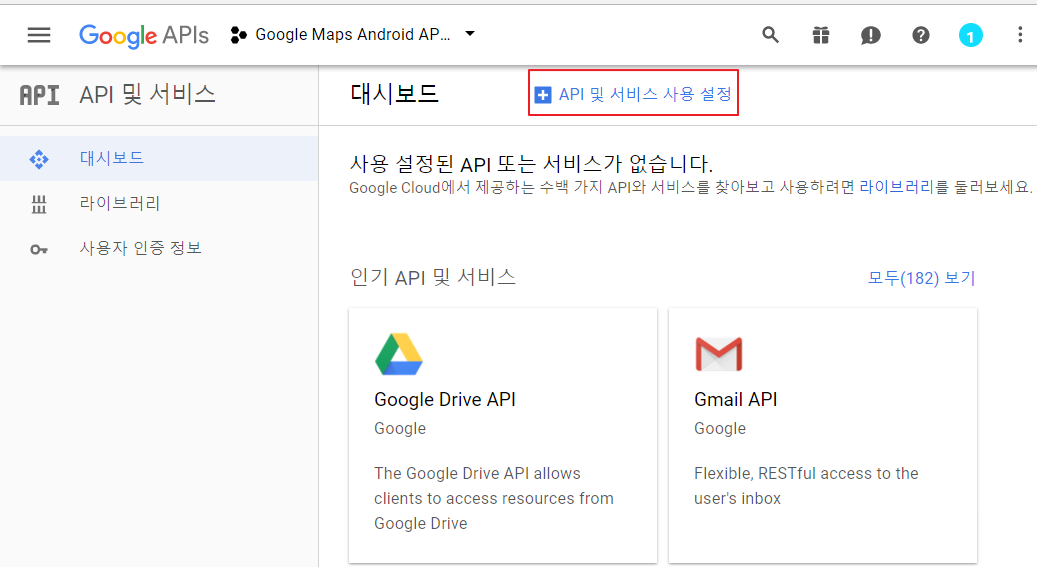Screen dimensions: 1037x567
Task: Click Google publisher label under Drive API
Action: (400, 429)
